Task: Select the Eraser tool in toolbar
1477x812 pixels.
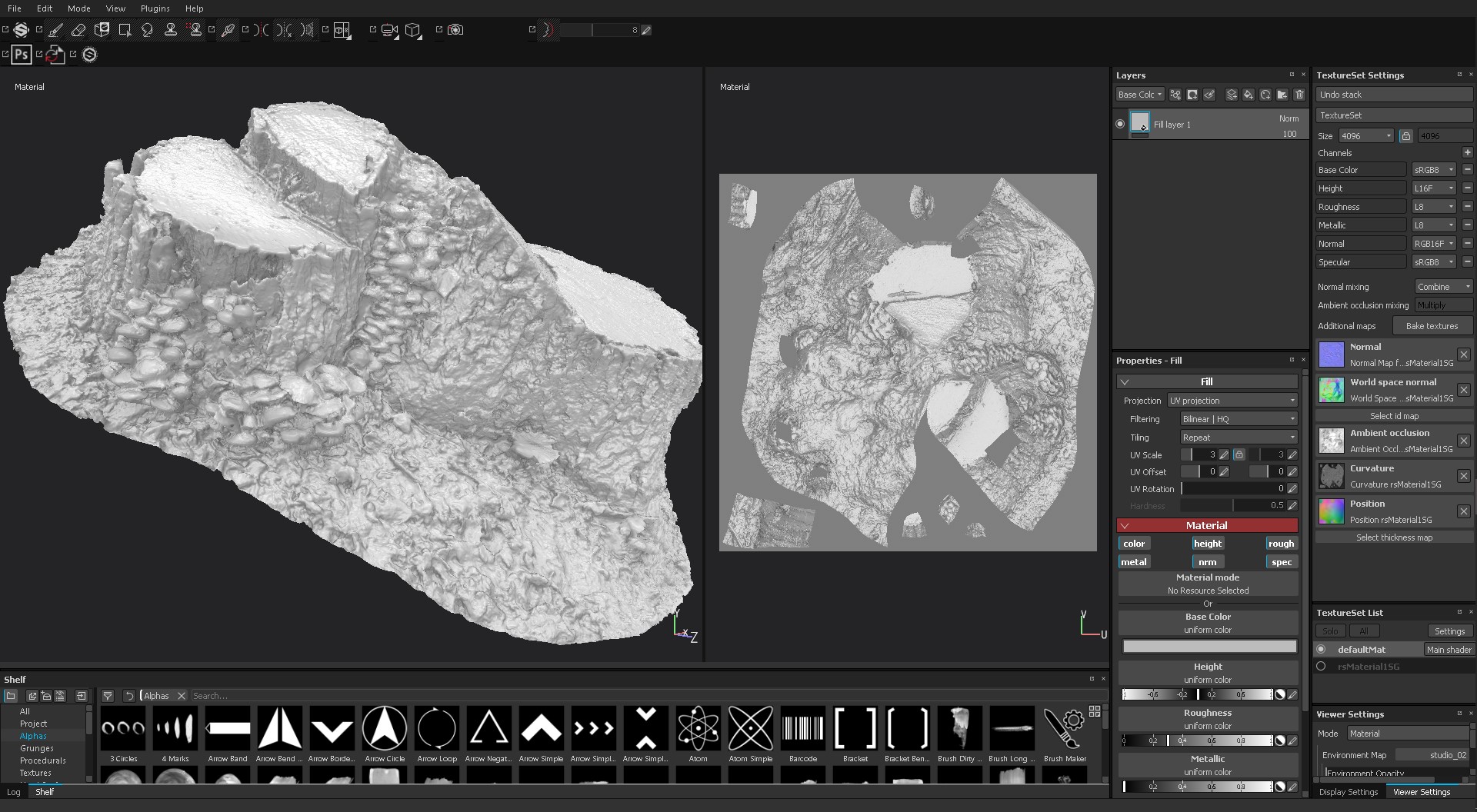Action: 78,30
